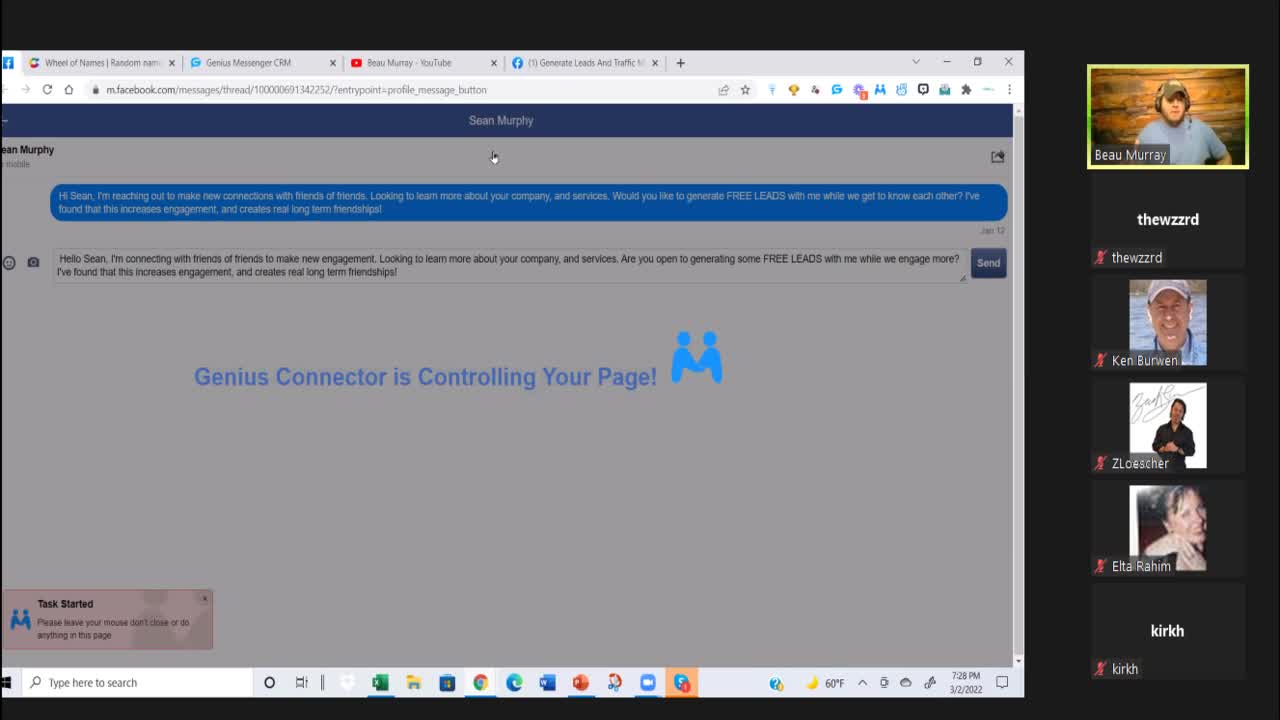1280x720 pixels.
Task: Open Microsoft Edge from the taskbar
Action: 514,683
